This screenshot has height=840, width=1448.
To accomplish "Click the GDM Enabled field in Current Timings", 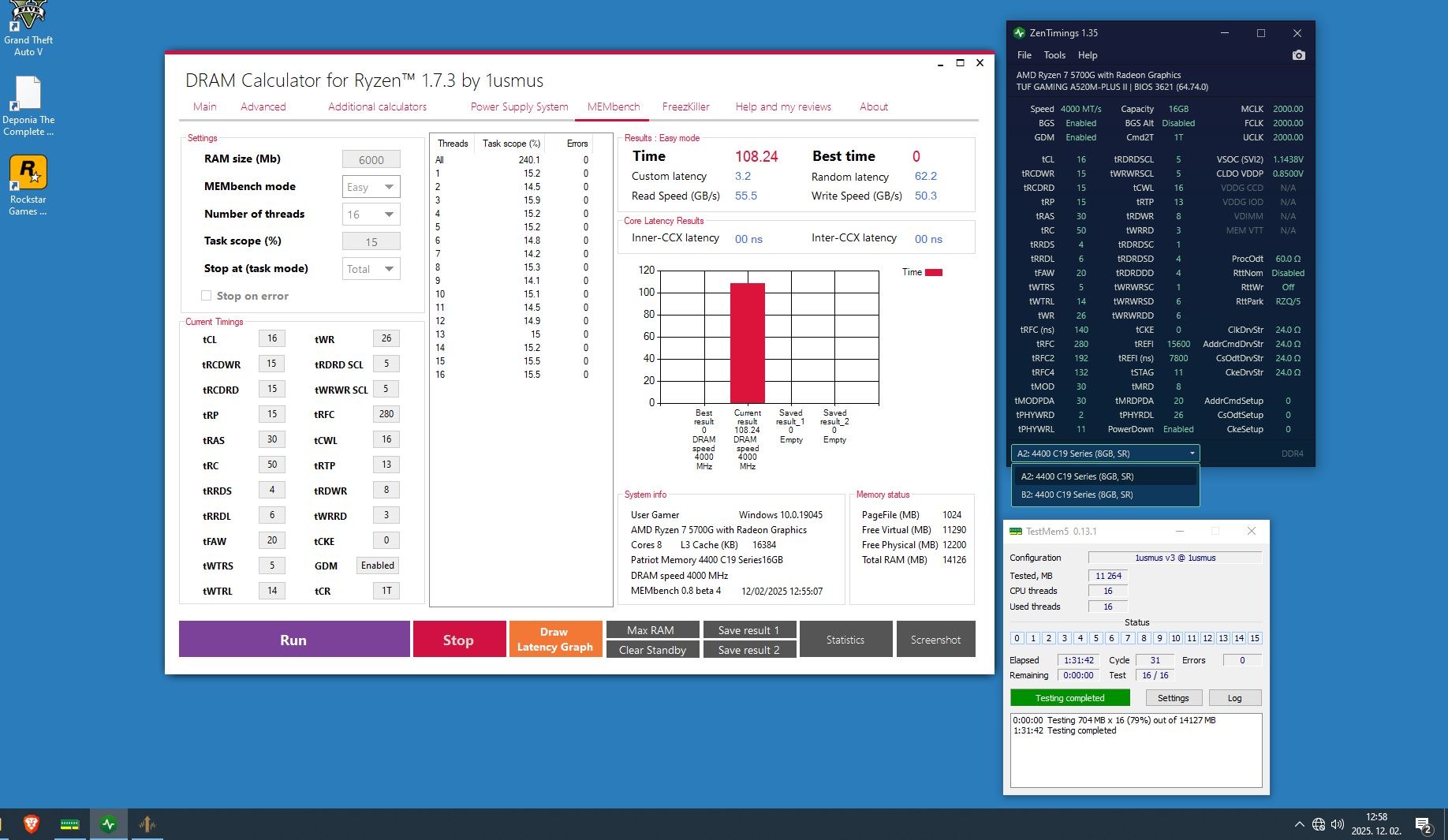I will click(378, 566).
